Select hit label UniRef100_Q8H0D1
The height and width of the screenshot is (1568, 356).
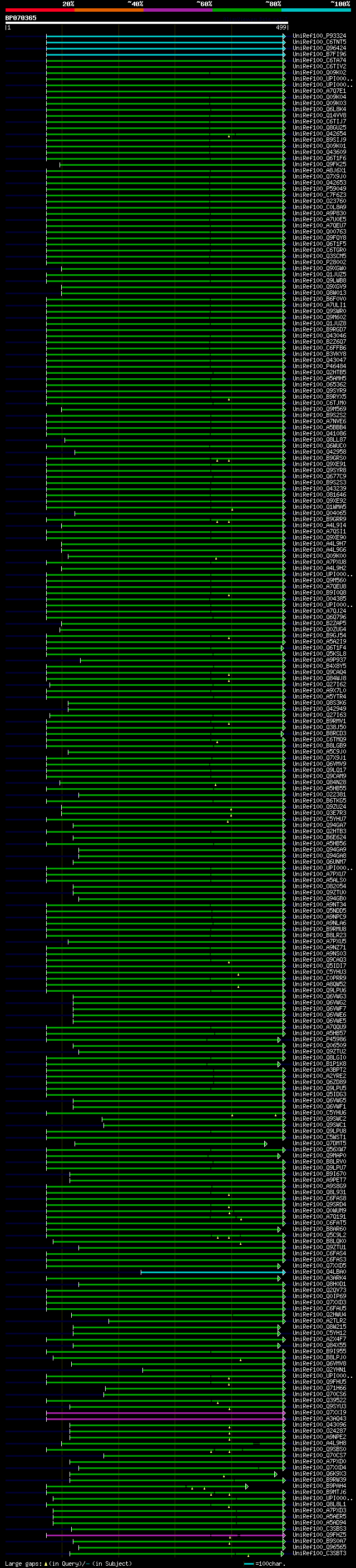coord(319,1284)
